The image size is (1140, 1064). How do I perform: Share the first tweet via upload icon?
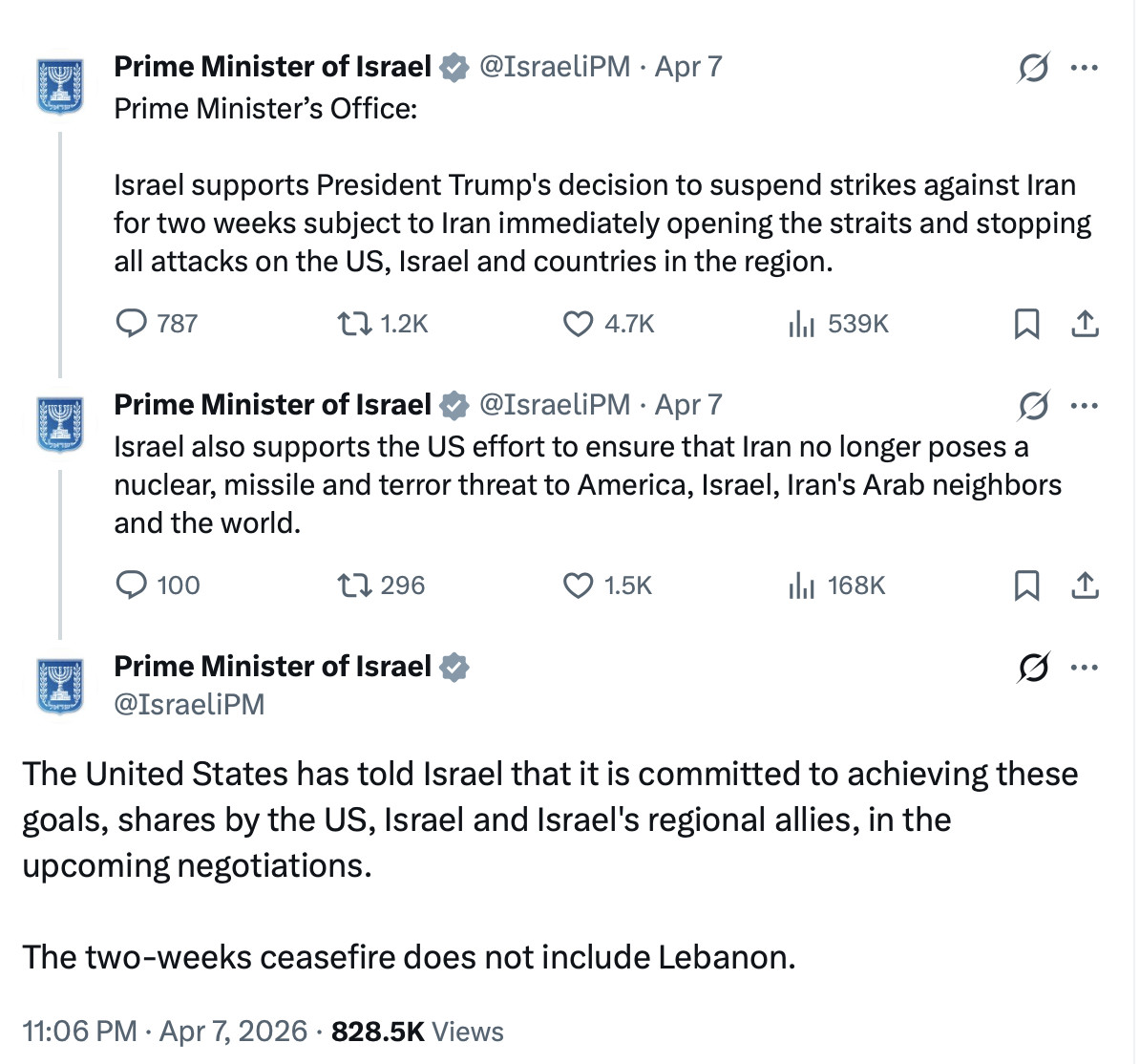pos(1085,325)
